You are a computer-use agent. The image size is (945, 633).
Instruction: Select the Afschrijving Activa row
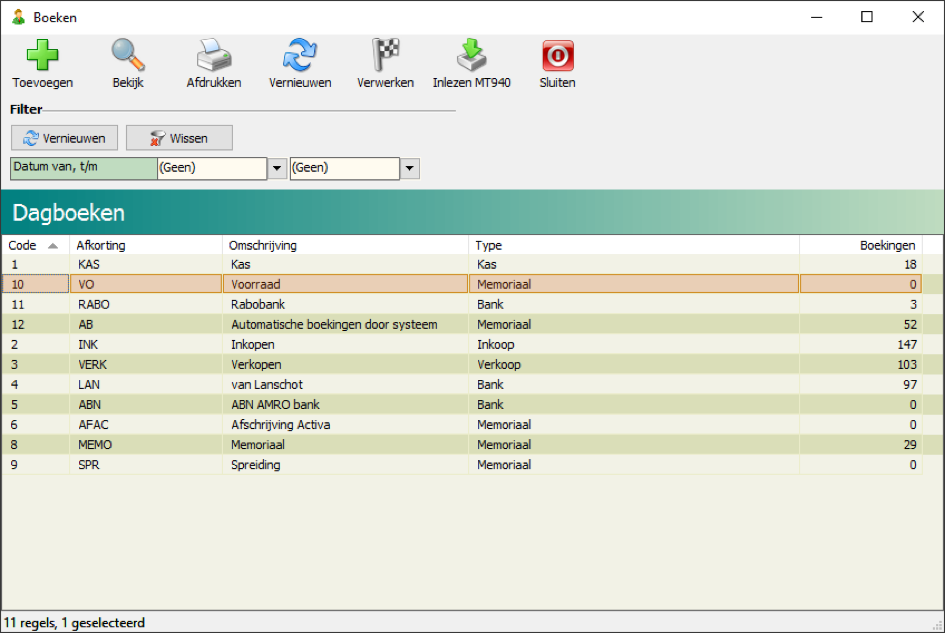tap(462, 424)
